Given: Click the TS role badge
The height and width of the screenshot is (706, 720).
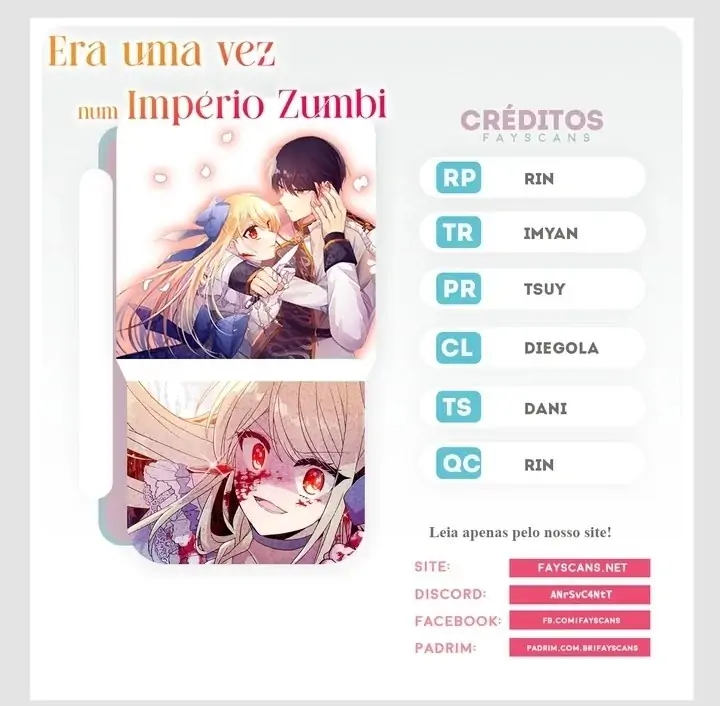Looking at the screenshot, I should point(458,407).
